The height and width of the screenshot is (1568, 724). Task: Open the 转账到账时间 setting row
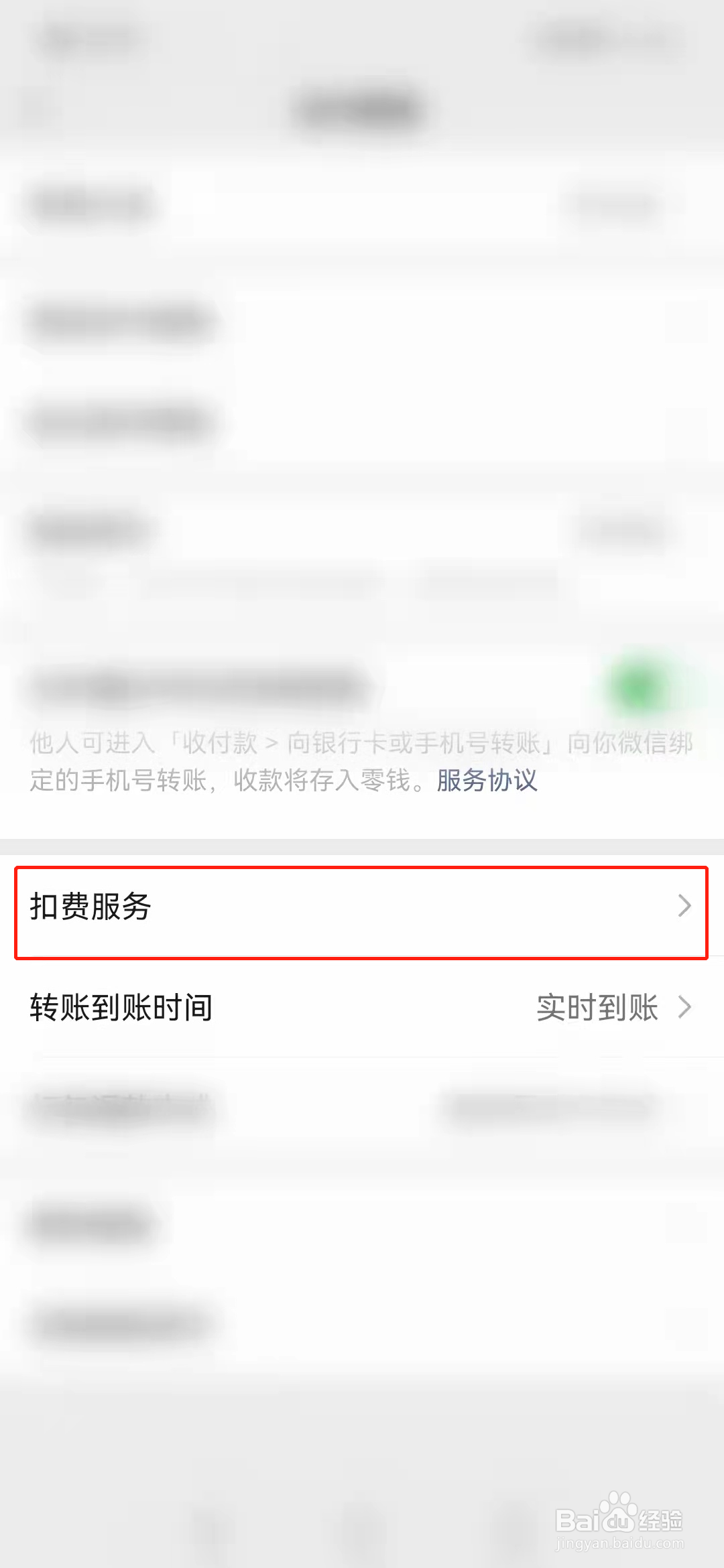[x=362, y=1007]
